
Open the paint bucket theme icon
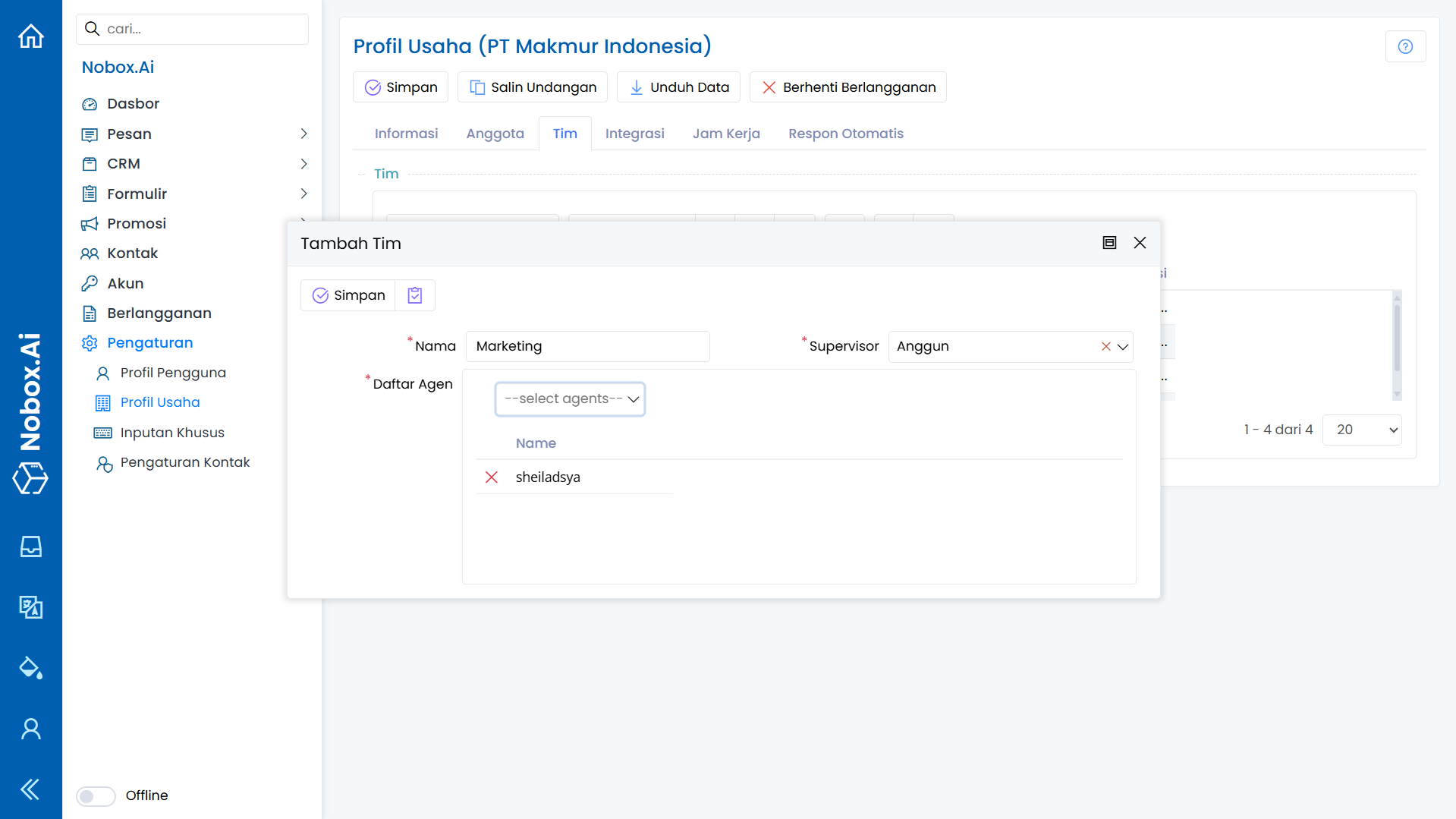(x=31, y=668)
